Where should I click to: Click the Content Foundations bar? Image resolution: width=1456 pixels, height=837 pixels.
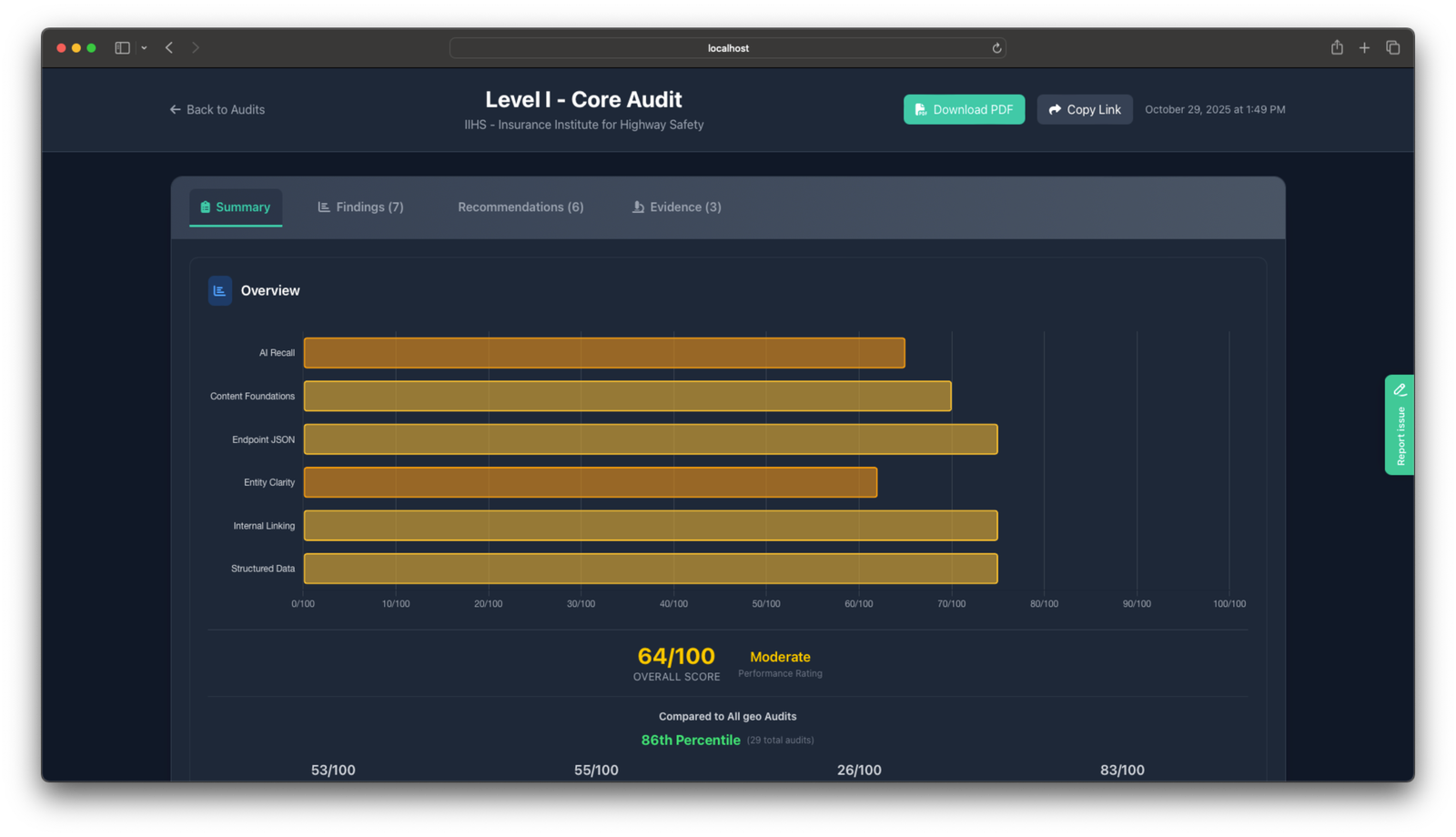coord(627,396)
